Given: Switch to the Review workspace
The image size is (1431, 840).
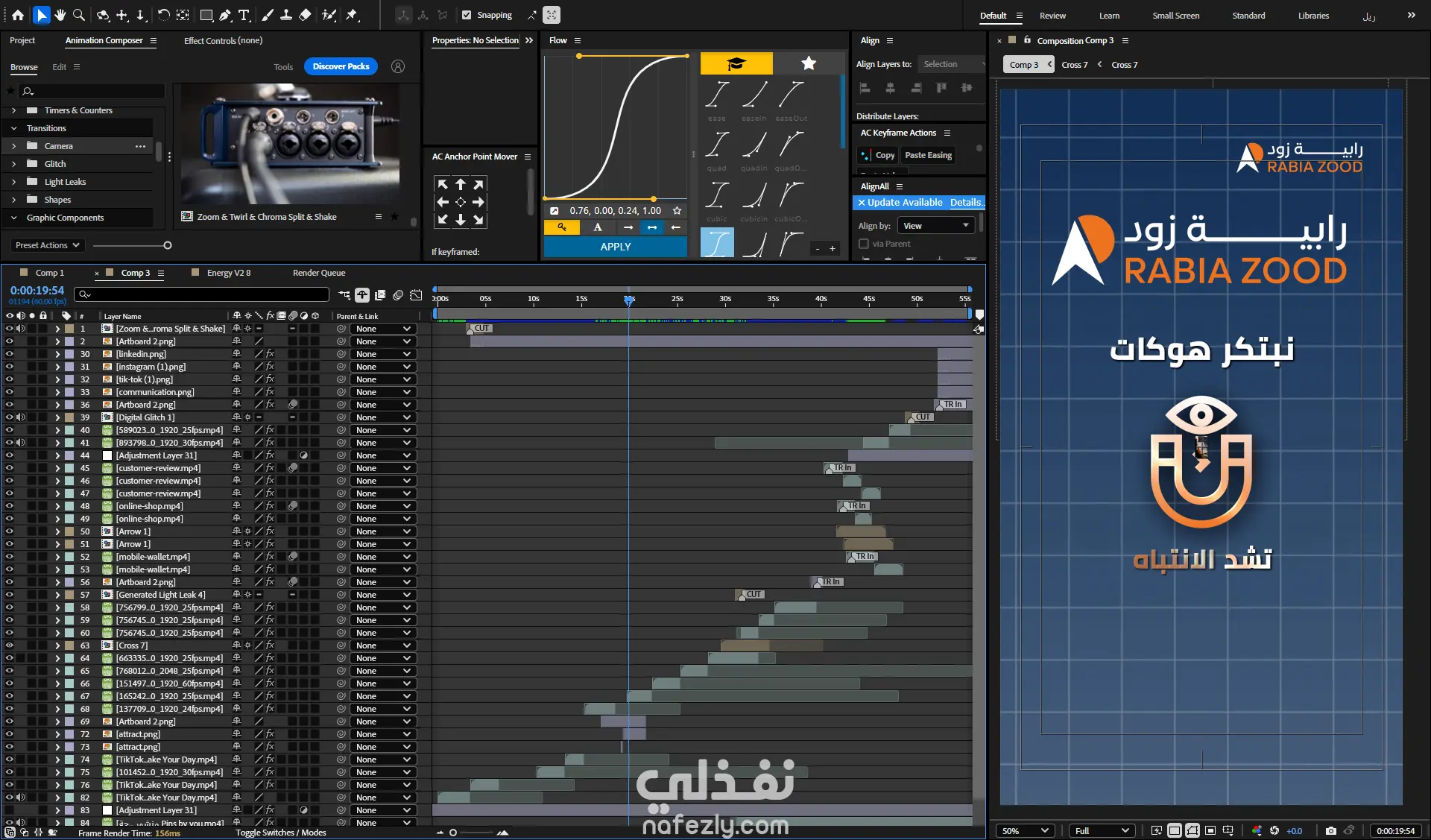Looking at the screenshot, I should tap(1052, 16).
